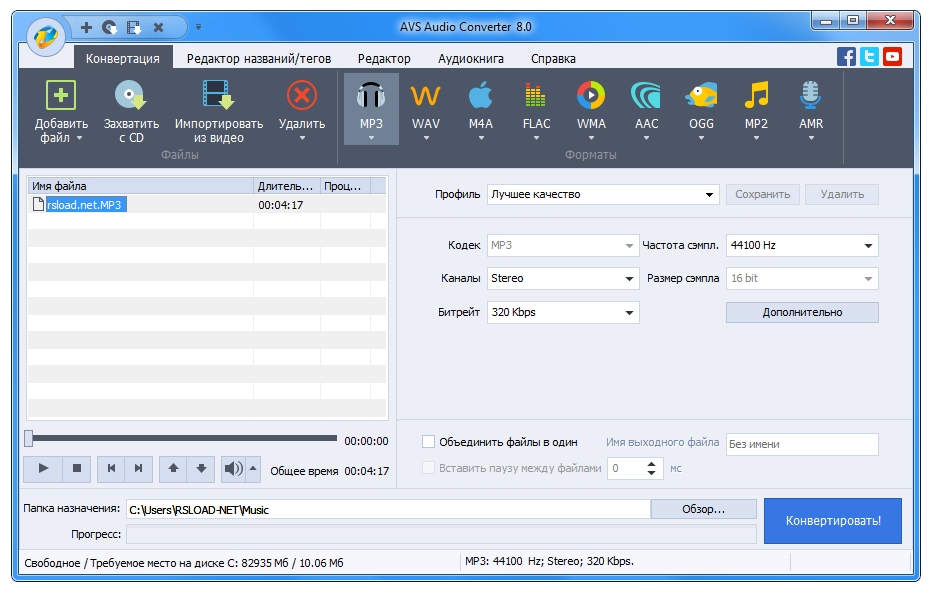Click the YouTube icon in the title bar
The height and width of the screenshot is (600, 945).
(x=891, y=57)
